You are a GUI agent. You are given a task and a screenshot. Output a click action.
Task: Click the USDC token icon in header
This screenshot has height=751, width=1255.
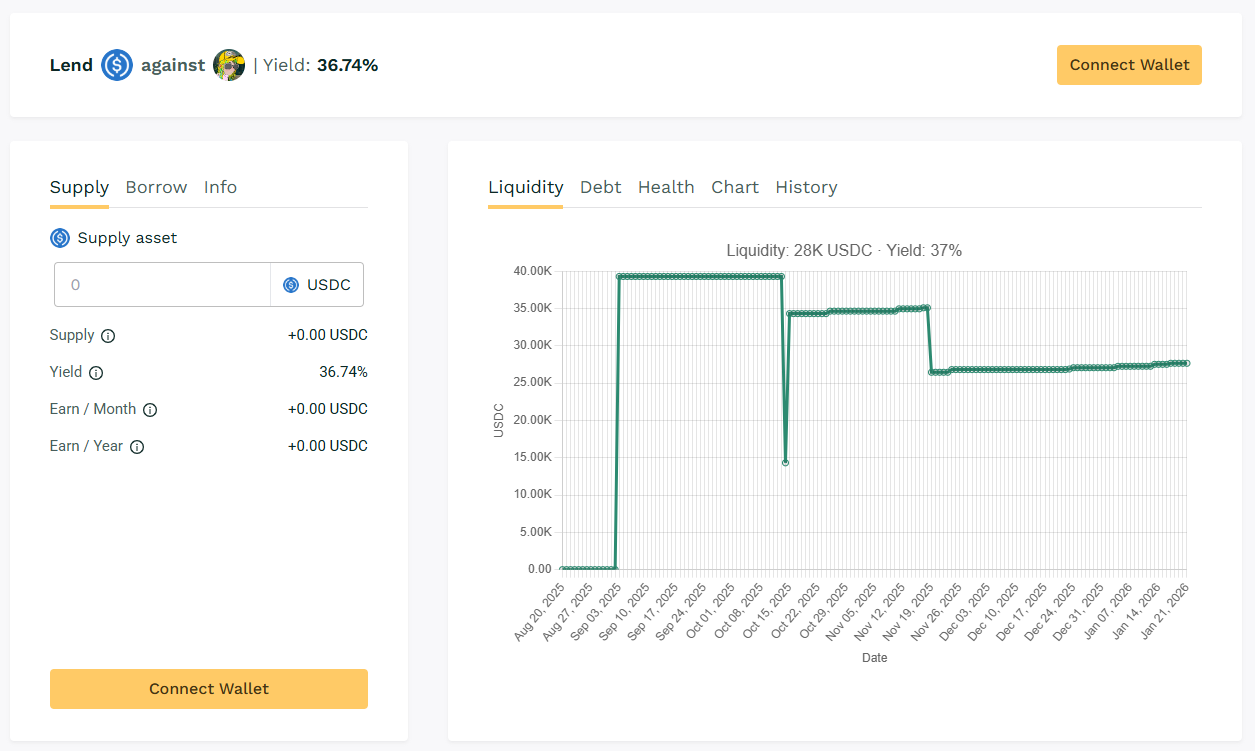point(117,65)
